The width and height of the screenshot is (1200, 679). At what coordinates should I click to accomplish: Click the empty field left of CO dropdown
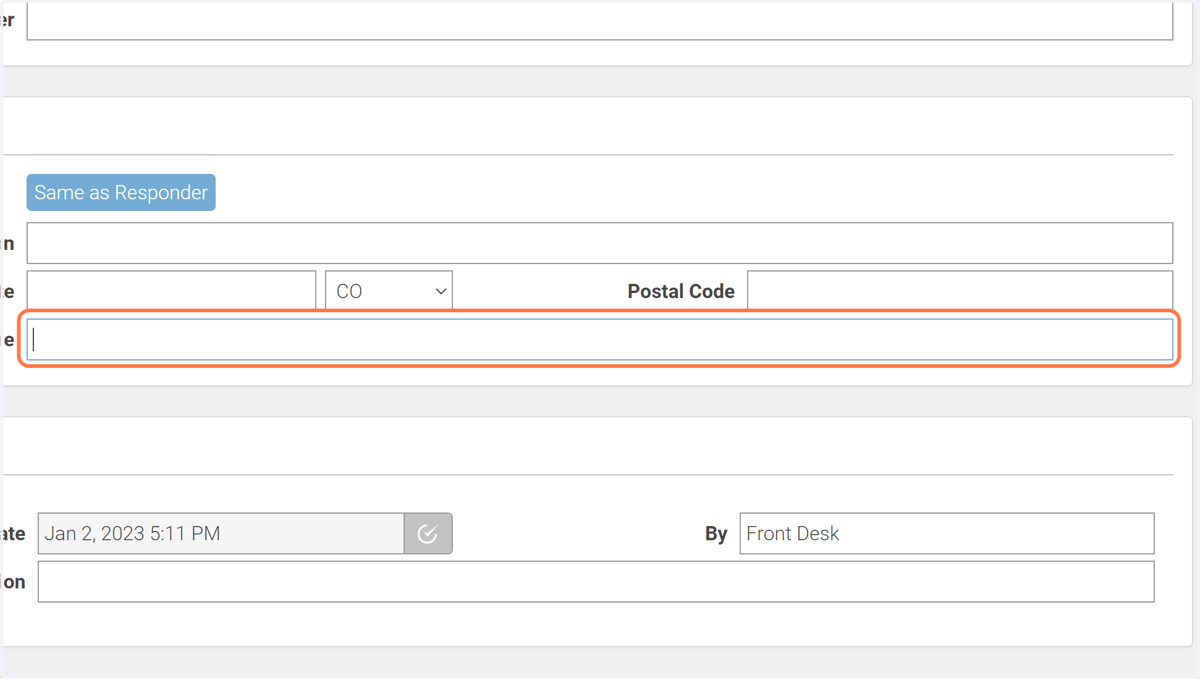171,291
